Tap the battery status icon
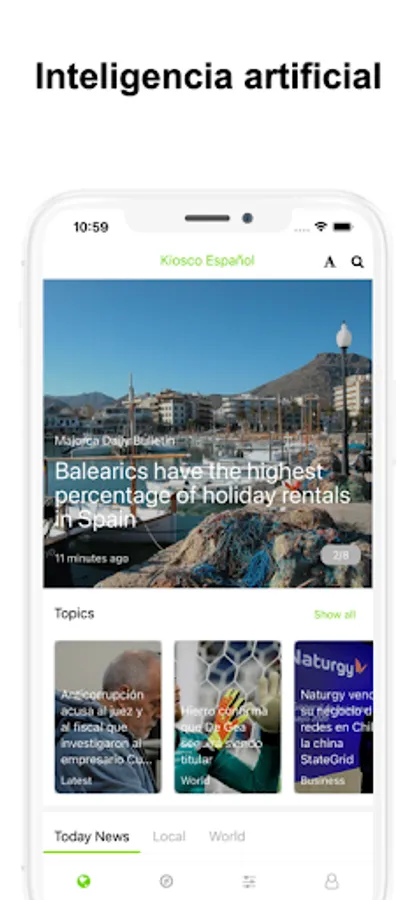Screen dimensions: 417x900 pyautogui.click(x=342, y=227)
